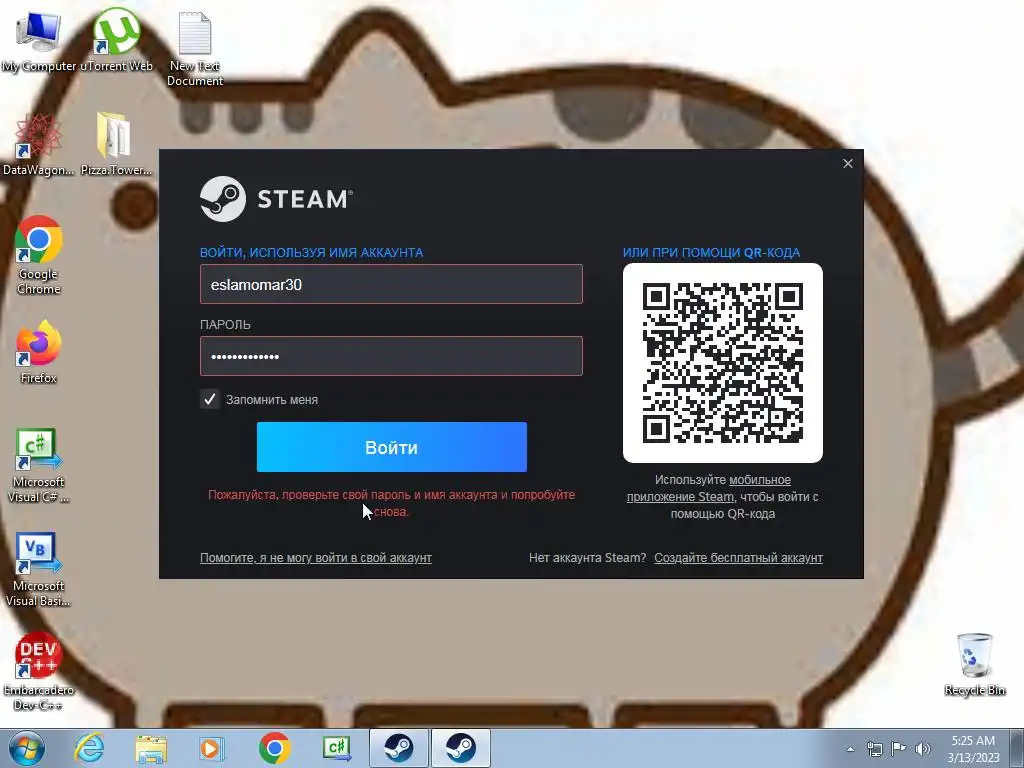Open uTorrent Web desktop shortcut
The image size is (1024, 768).
tap(116, 40)
